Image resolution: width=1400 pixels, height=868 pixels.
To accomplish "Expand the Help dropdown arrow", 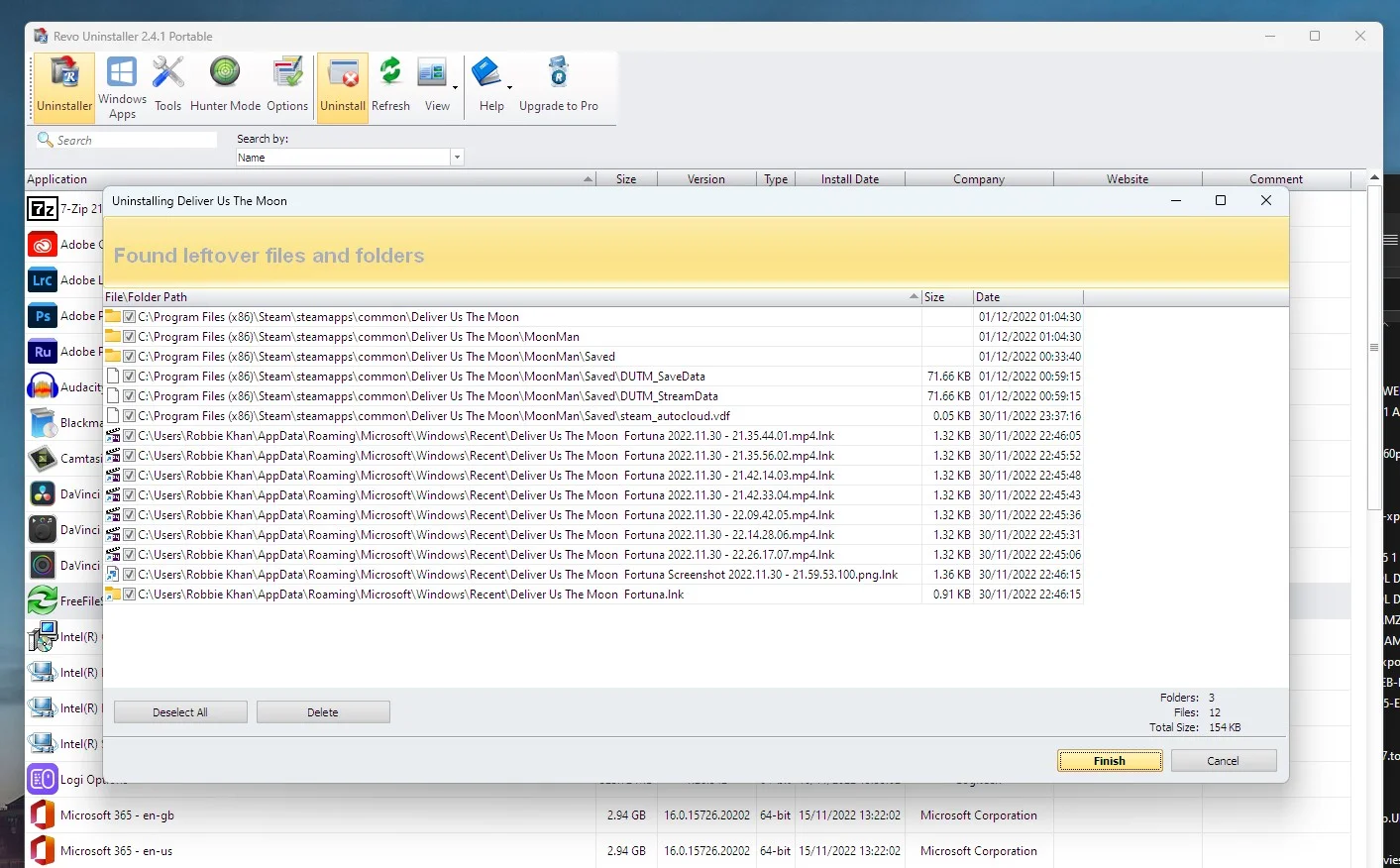I will [x=509, y=87].
